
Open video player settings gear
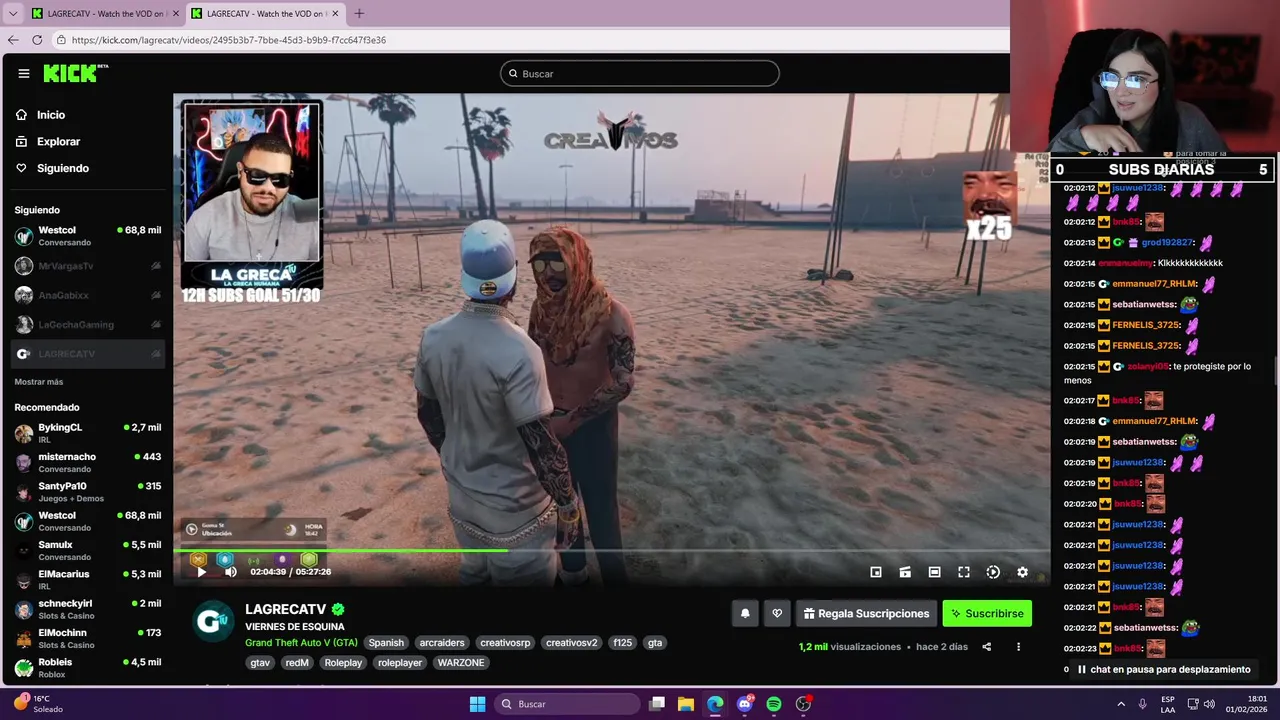[1022, 572]
